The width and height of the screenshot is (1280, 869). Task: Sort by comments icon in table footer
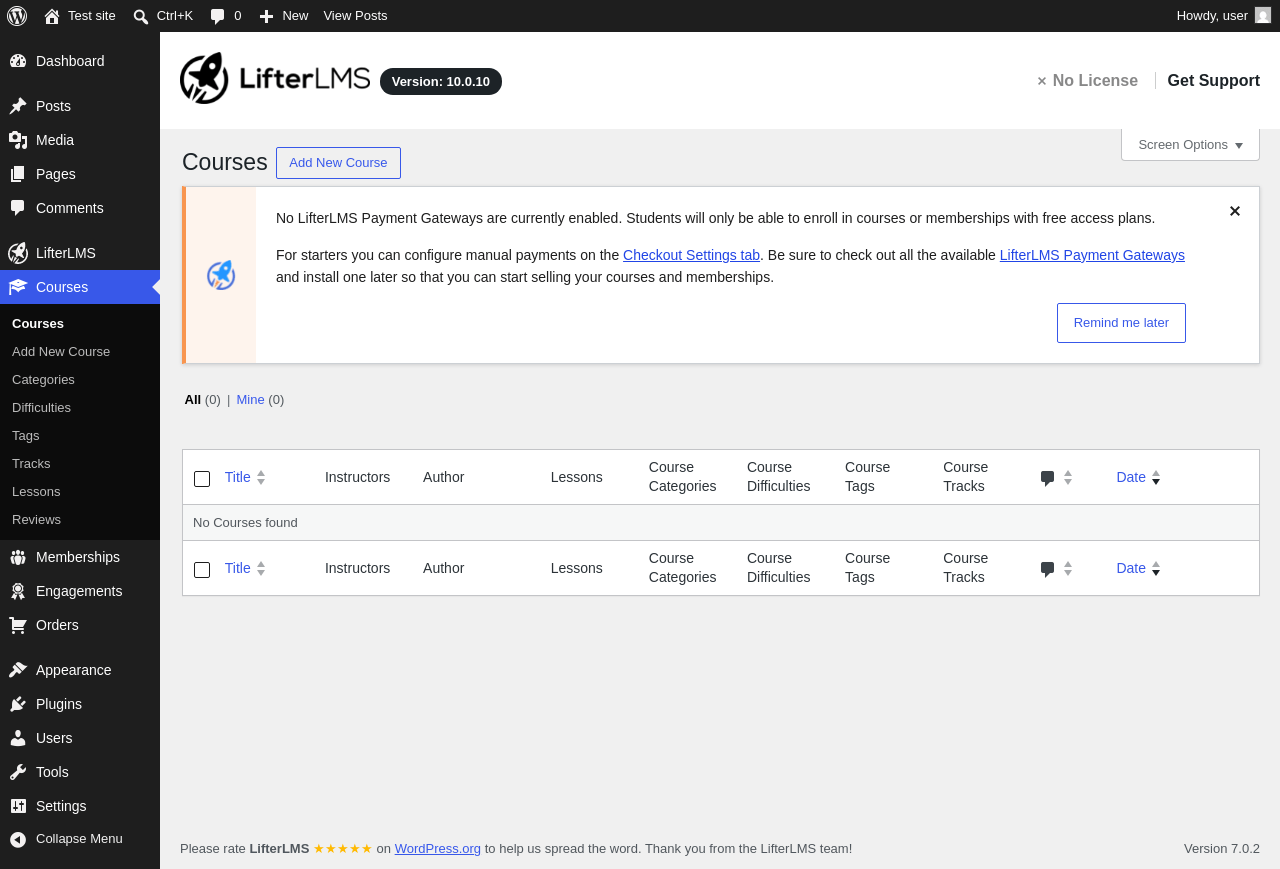[x=1056, y=569]
